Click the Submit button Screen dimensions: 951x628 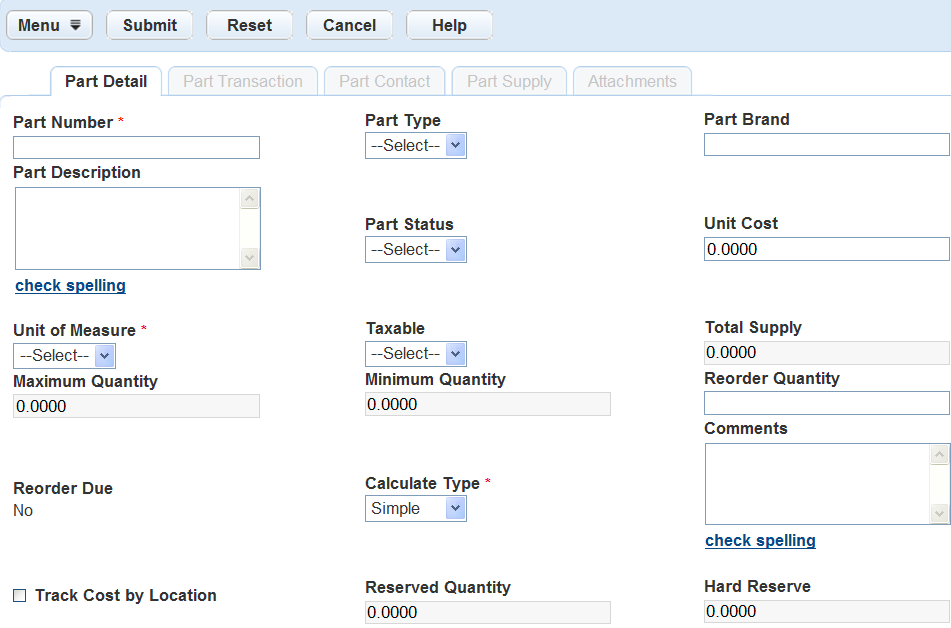click(149, 26)
